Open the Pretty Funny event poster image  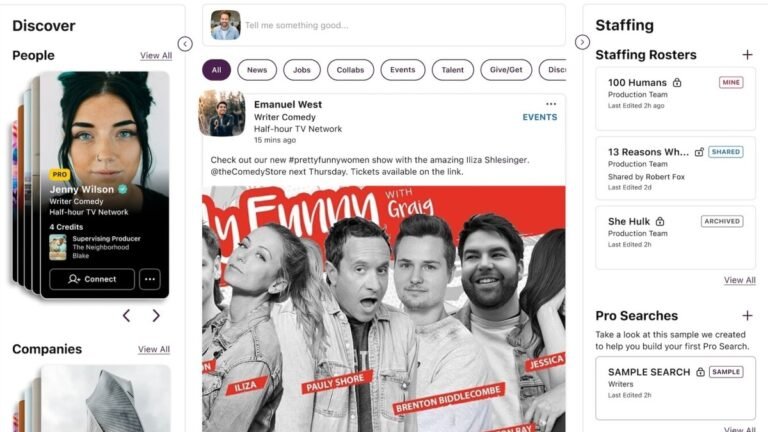[x=384, y=309]
